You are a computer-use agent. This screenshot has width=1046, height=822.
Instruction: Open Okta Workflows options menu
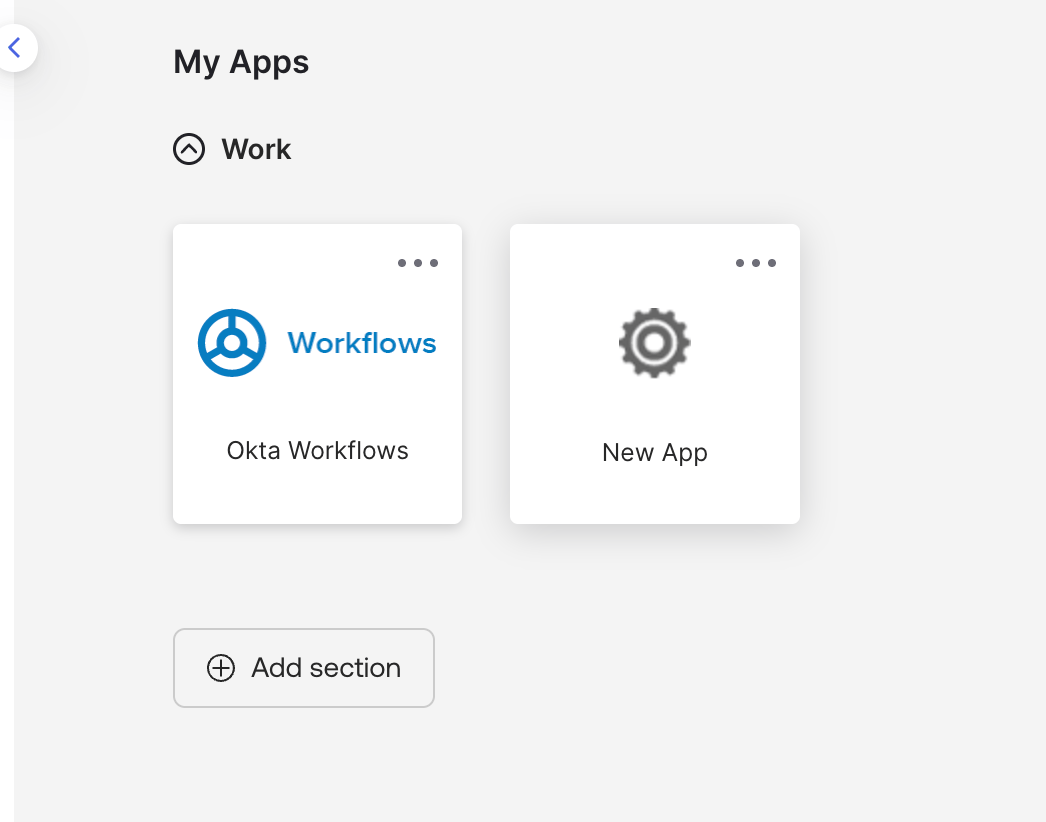(x=418, y=263)
